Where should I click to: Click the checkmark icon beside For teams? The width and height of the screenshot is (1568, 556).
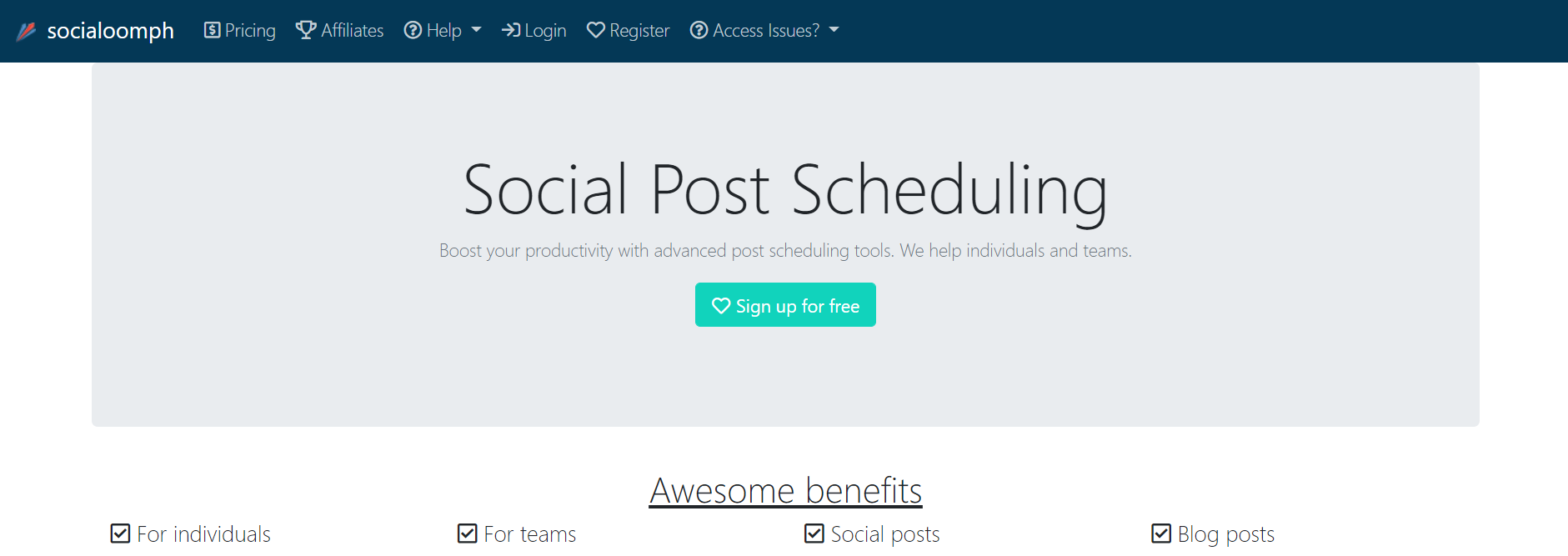(468, 533)
